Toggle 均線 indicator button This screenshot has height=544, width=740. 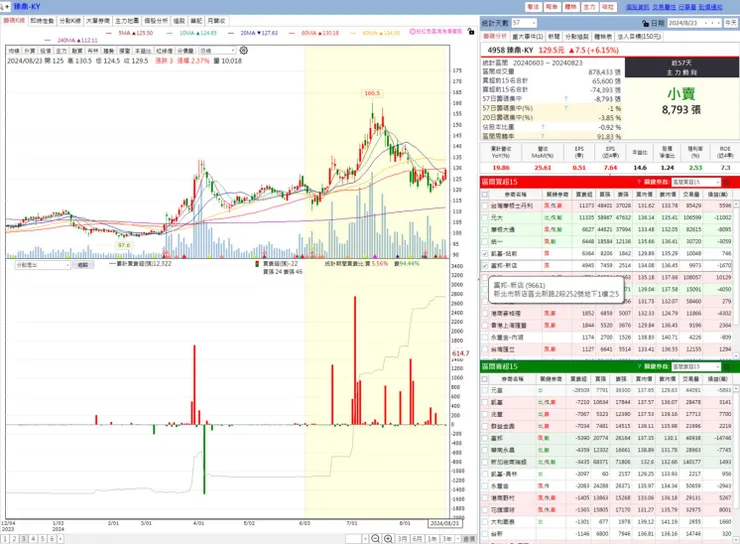[x=13, y=50]
